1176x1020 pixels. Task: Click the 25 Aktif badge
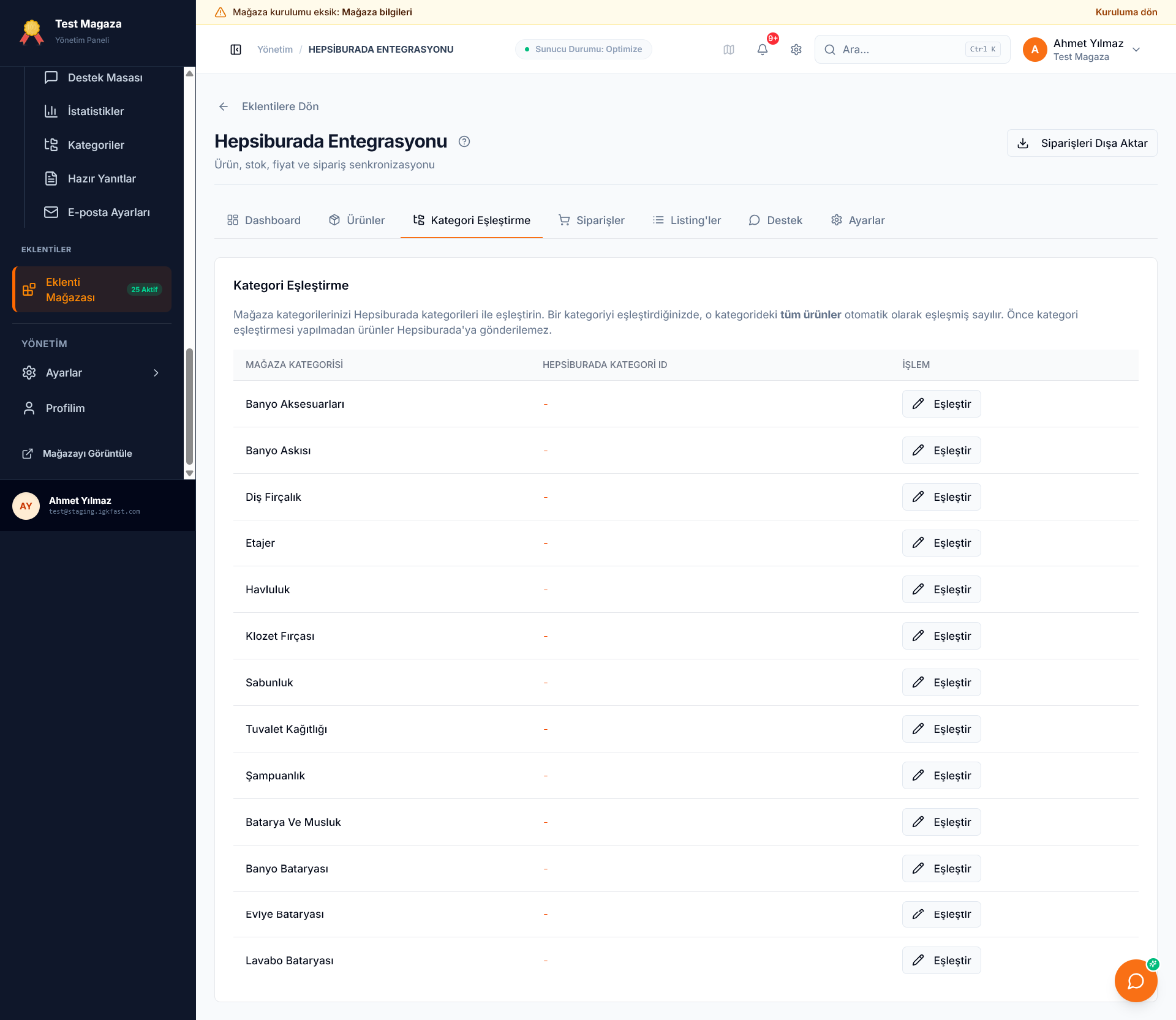pos(145,290)
